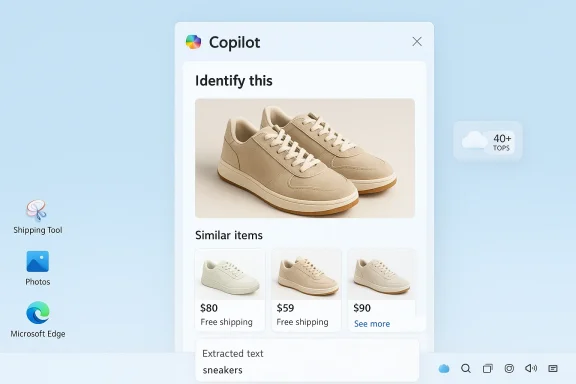Click the volume speaker icon in the taskbar
This screenshot has height=384, width=576.
pyautogui.click(x=531, y=368)
